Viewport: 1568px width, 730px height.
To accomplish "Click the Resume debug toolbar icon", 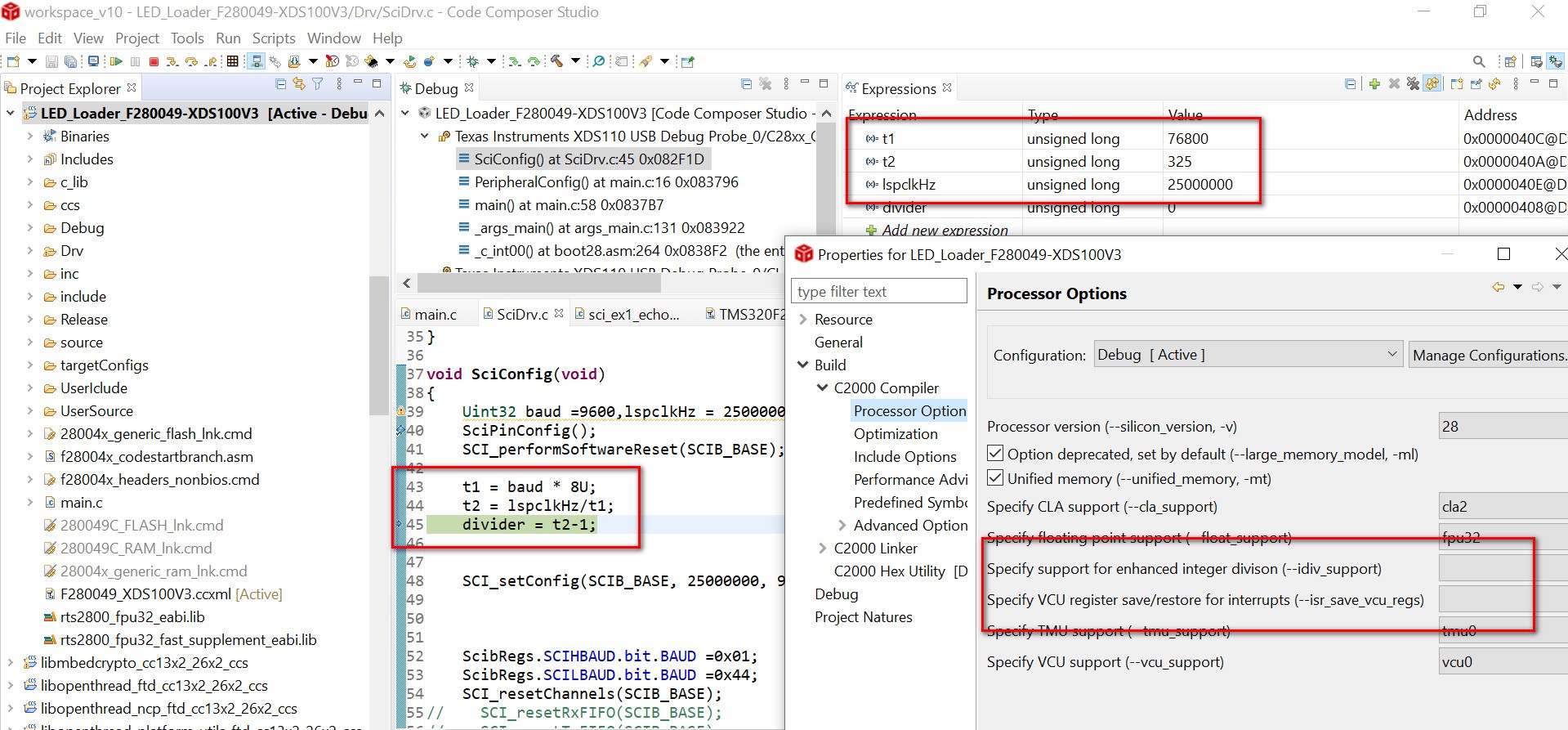I will pos(115,61).
